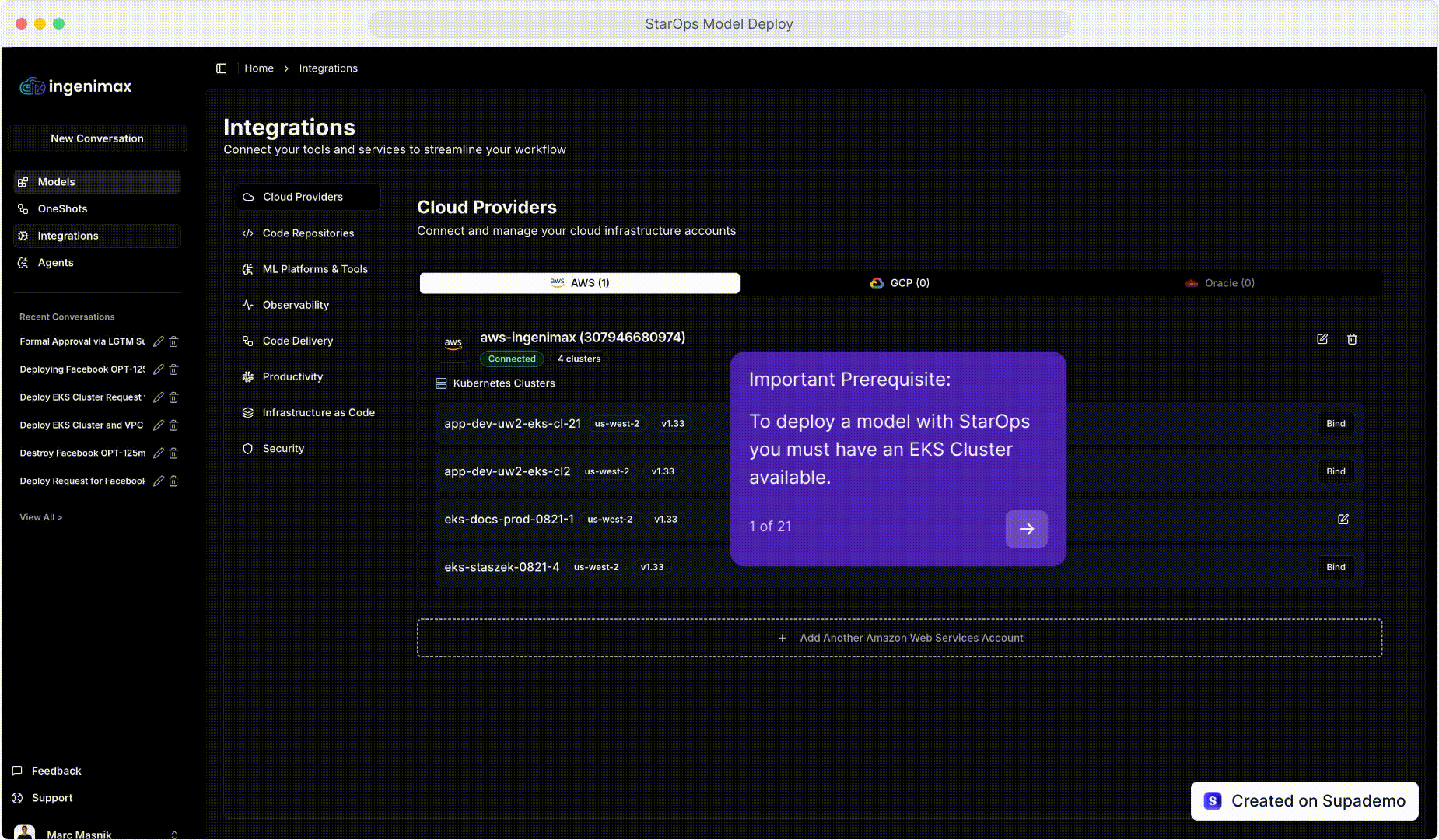The height and width of the screenshot is (840, 1439).
Task: Click the Connected status badge
Action: 512,359
